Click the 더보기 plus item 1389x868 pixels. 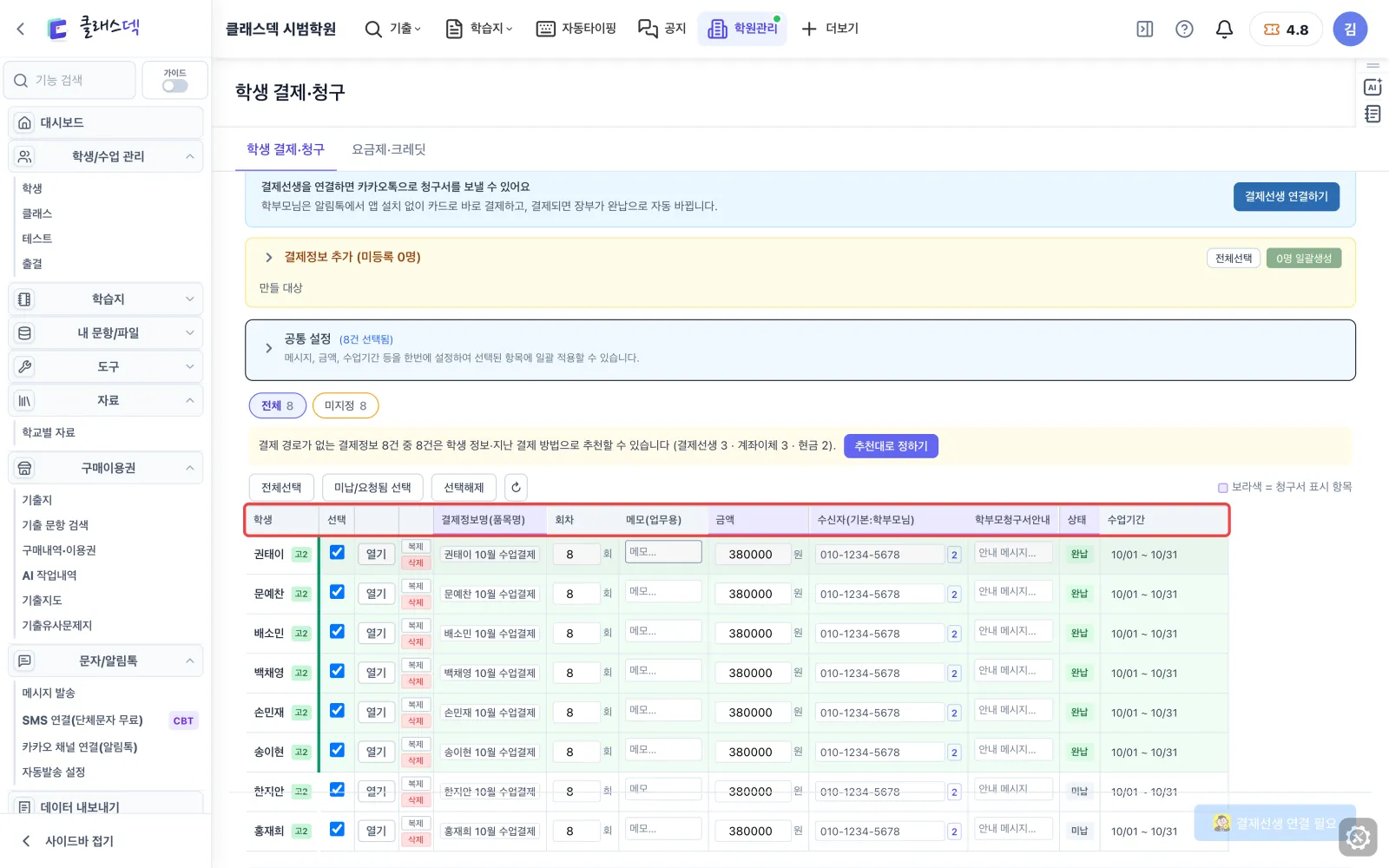pos(829,29)
